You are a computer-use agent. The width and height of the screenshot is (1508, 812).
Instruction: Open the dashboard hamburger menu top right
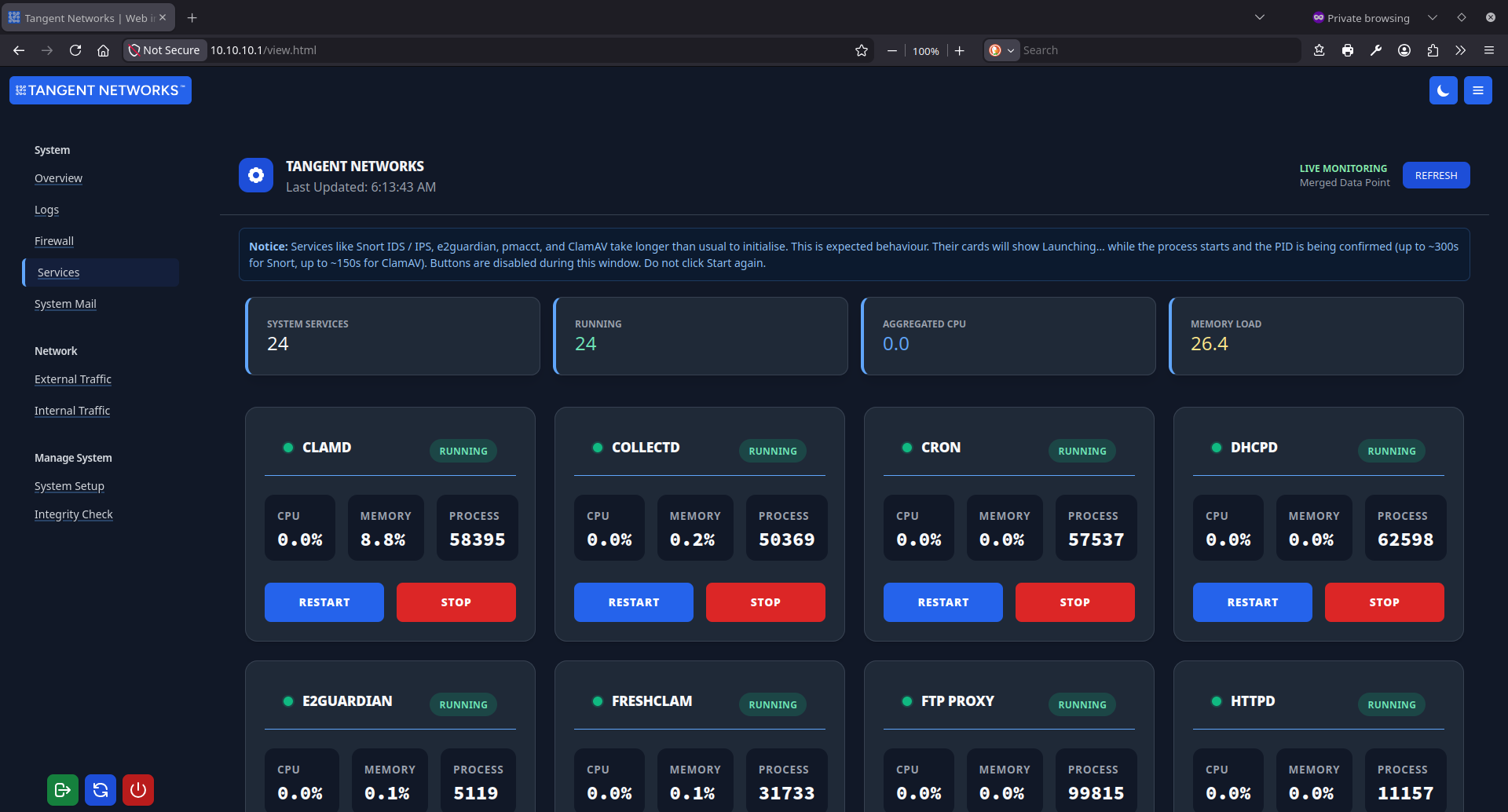coord(1477,90)
